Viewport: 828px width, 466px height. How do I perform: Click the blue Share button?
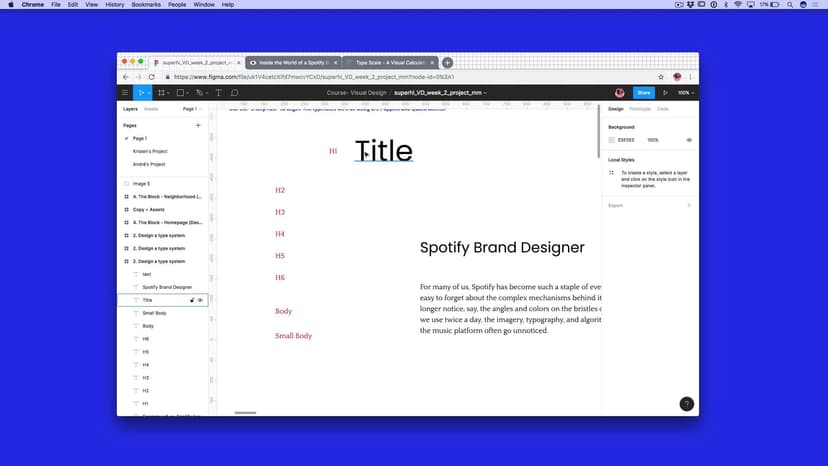(643, 92)
